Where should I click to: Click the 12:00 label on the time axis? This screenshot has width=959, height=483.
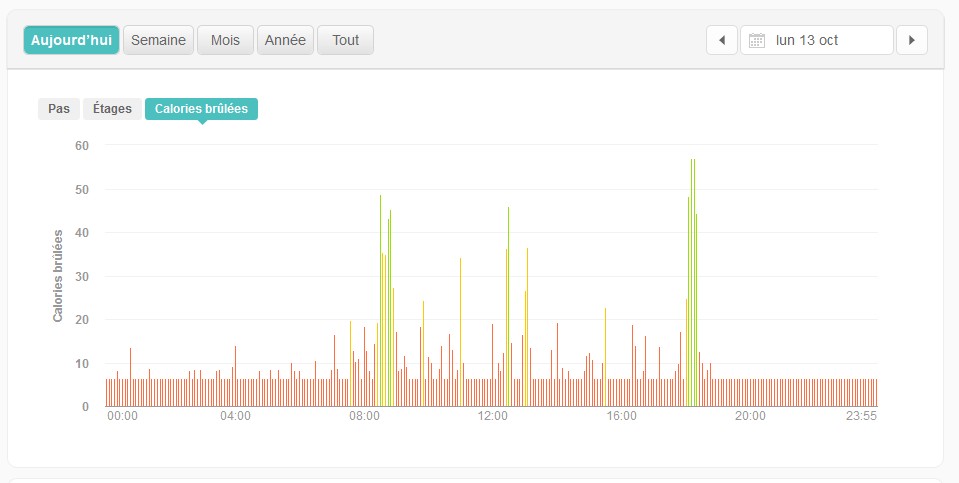pos(493,416)
